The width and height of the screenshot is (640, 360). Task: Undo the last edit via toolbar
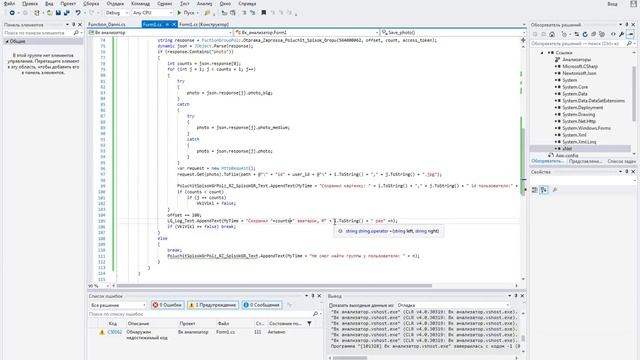78,13
